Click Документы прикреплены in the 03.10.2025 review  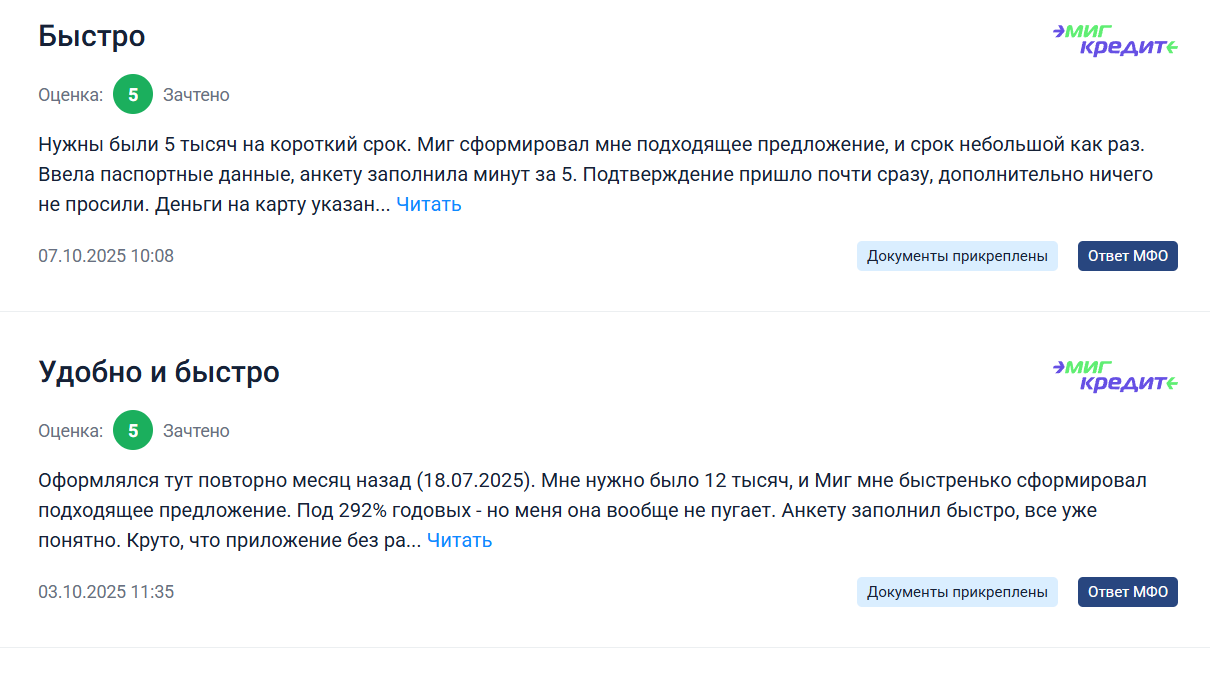(x=957, y=592)
